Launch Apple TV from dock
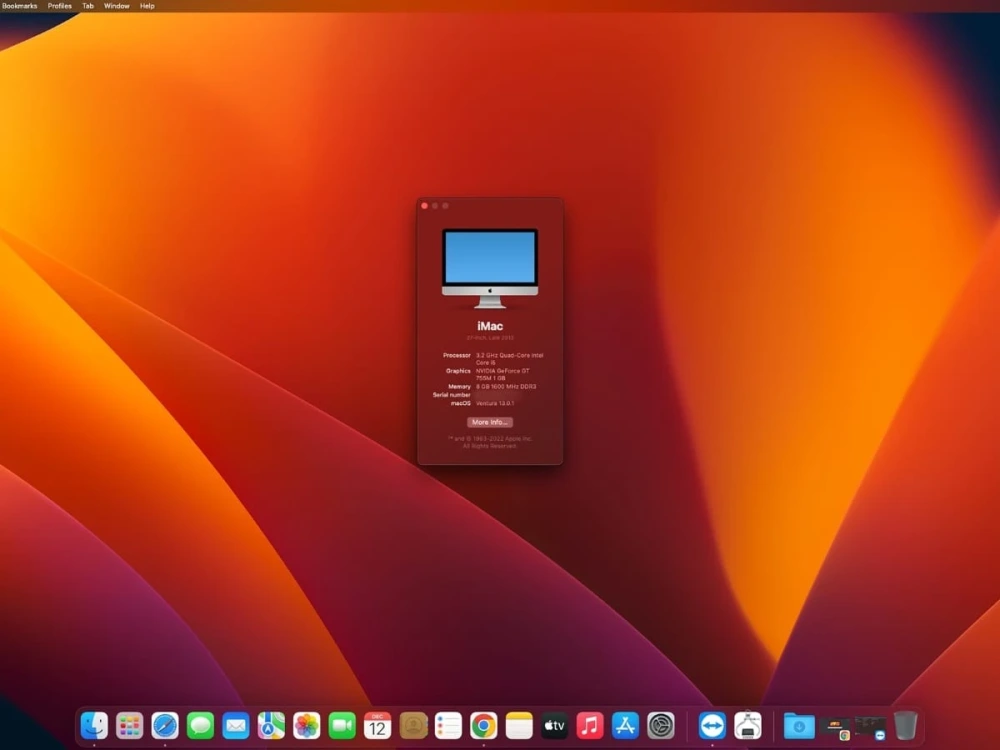Screen dimensions: 1000x750 point(555,725)
